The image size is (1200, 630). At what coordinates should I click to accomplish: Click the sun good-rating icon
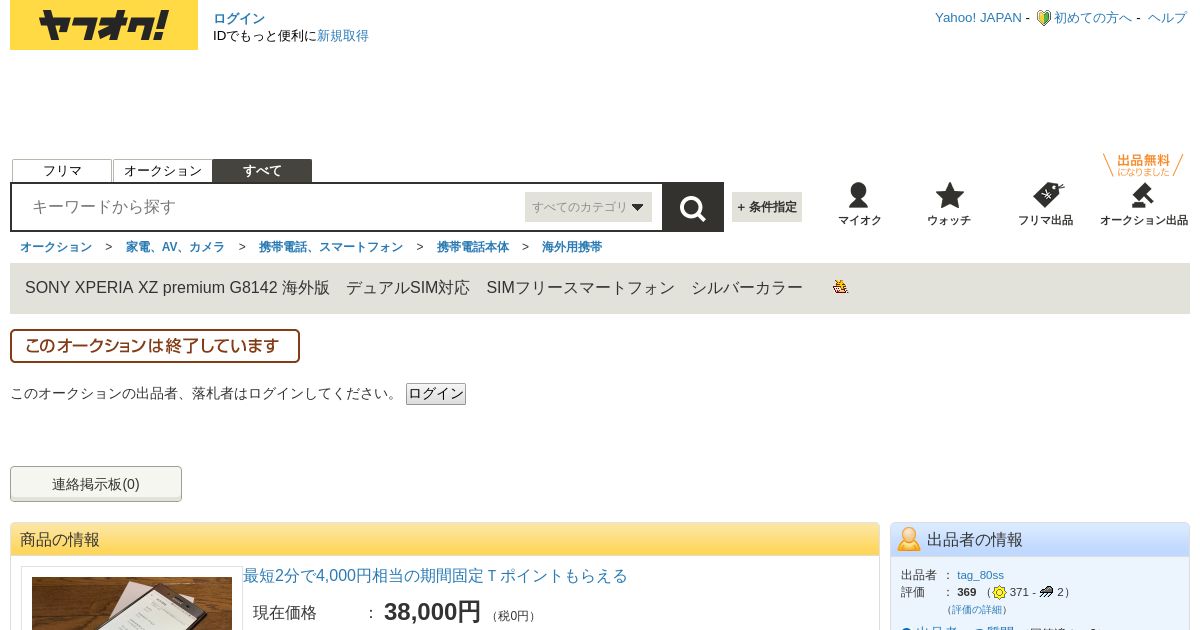click(999, 592)
